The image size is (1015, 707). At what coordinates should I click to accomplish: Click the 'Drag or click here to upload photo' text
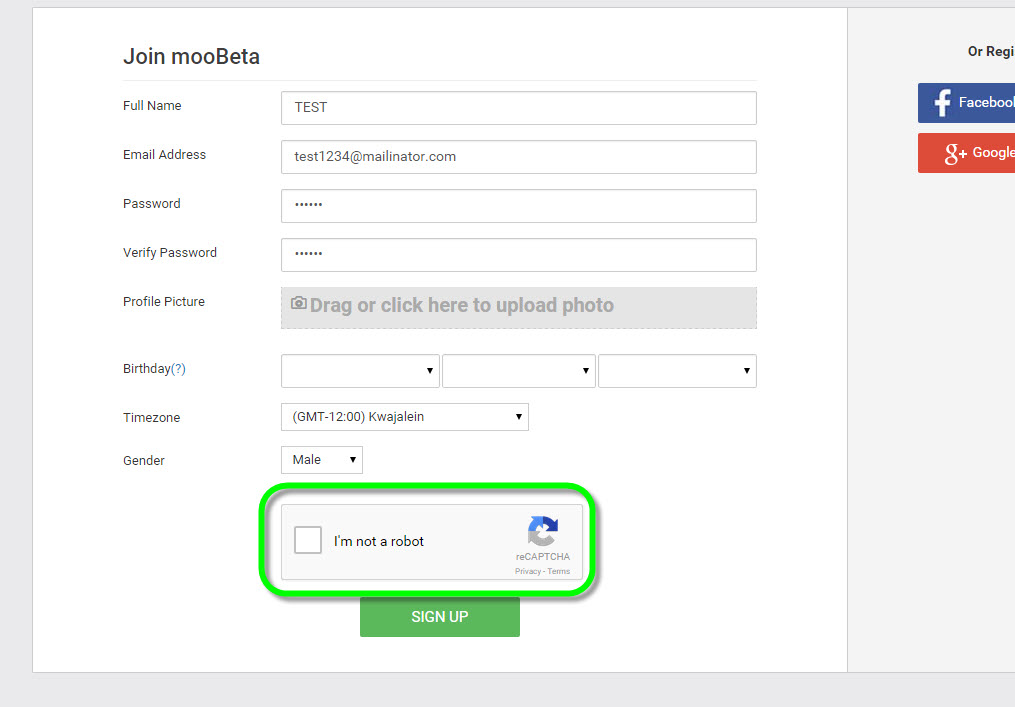click(x=461, y=306)
